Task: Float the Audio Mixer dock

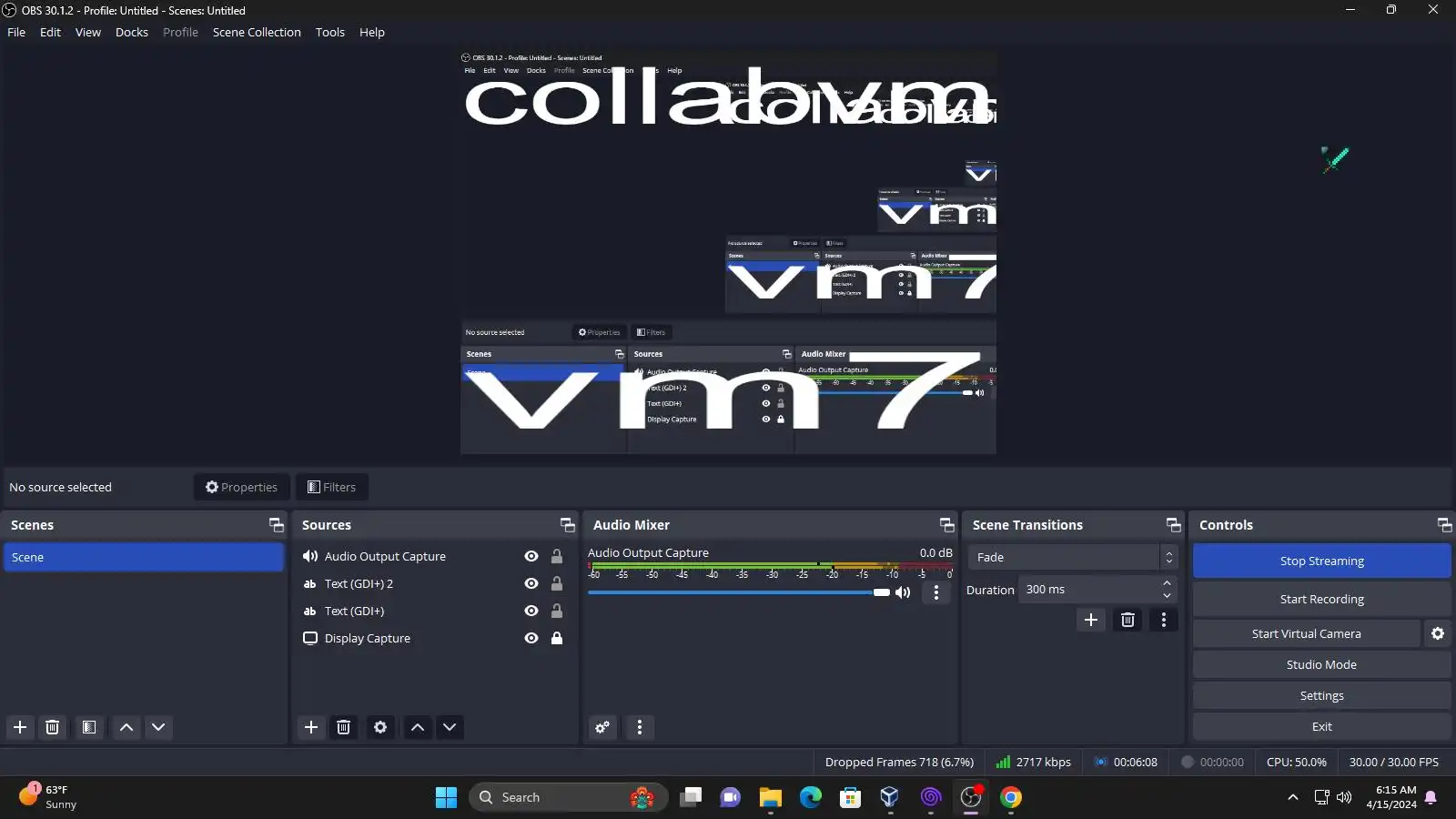Action: click(x=946, y=525)
